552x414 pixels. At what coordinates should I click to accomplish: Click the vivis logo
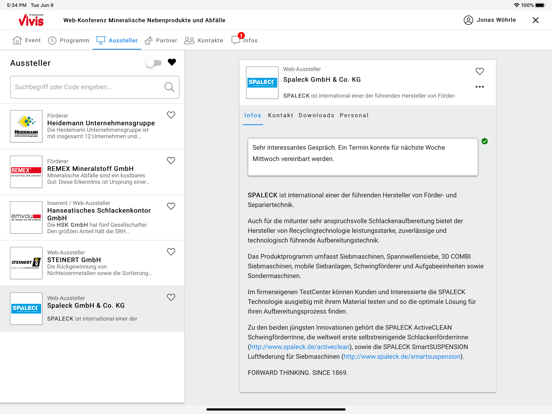click(x=31, y=20)
